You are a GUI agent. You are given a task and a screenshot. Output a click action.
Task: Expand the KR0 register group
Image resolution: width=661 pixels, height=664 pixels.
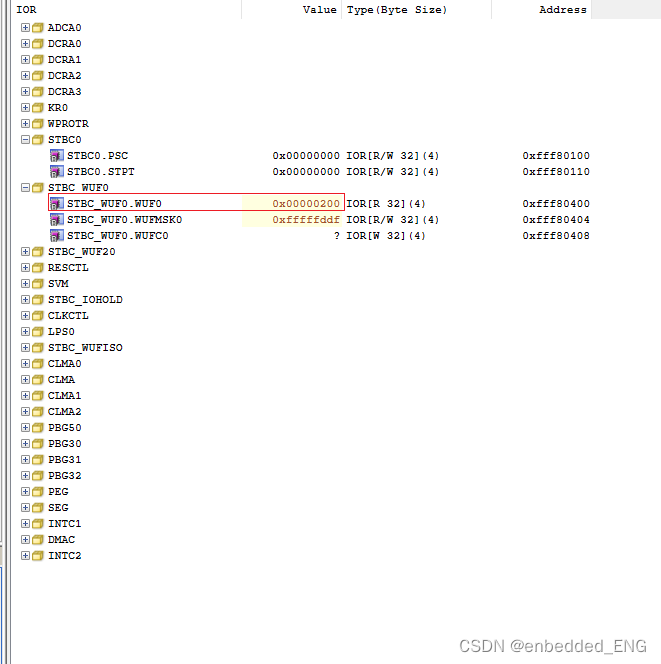tap(25, 108)
